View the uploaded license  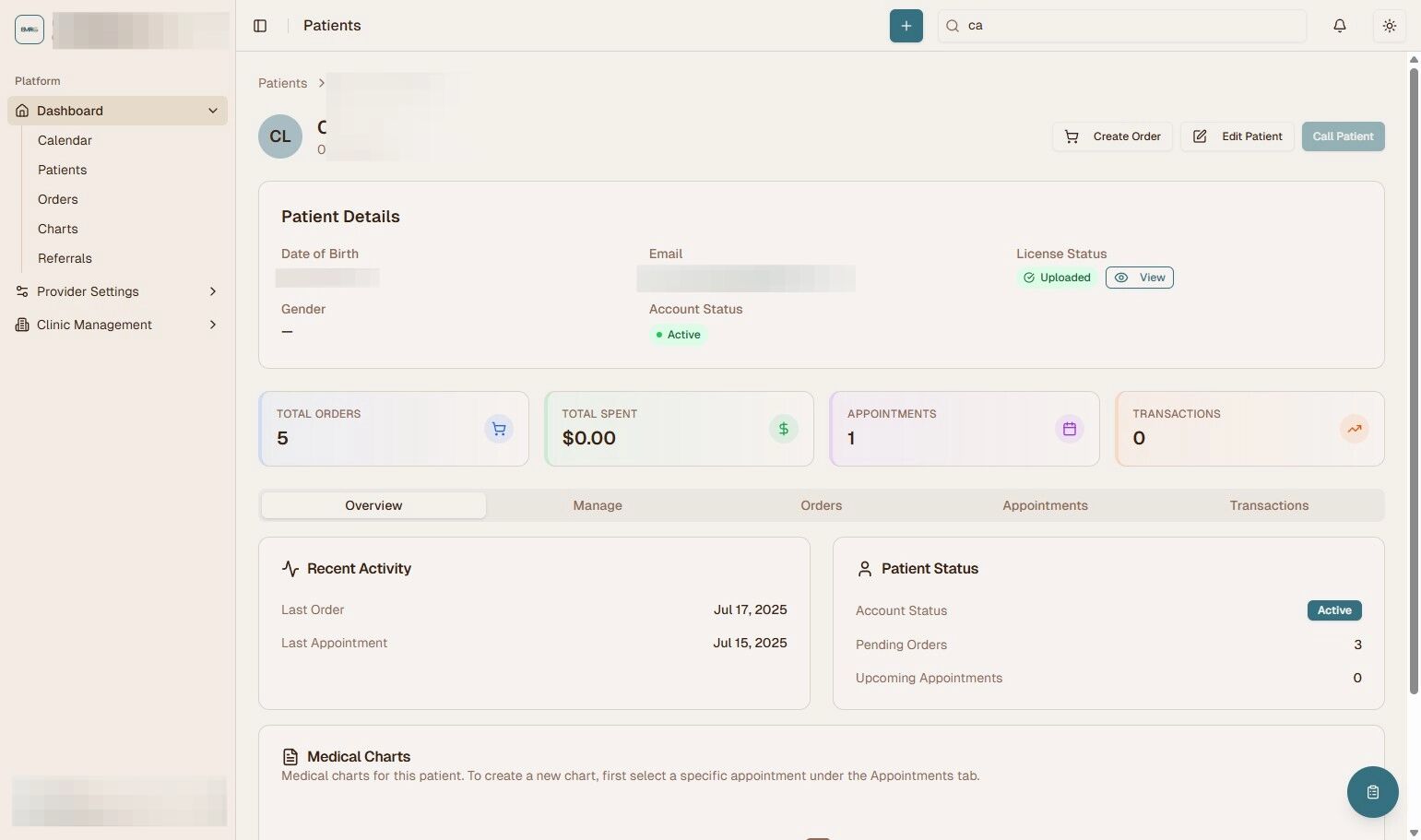point(1140,278)
